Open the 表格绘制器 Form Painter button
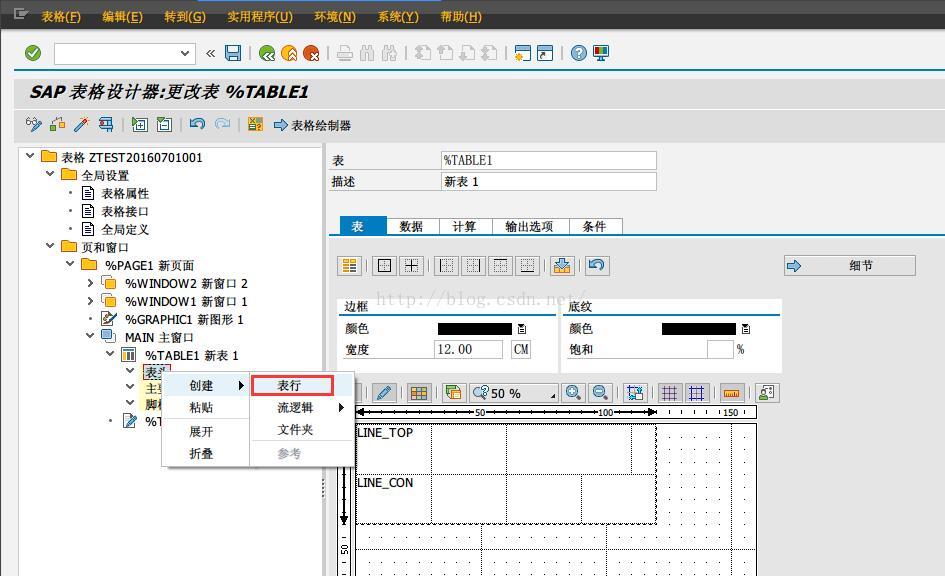Image resolution: width=945 pixels, height=576 pixels. pyautogui.click(x=312, y=125)
